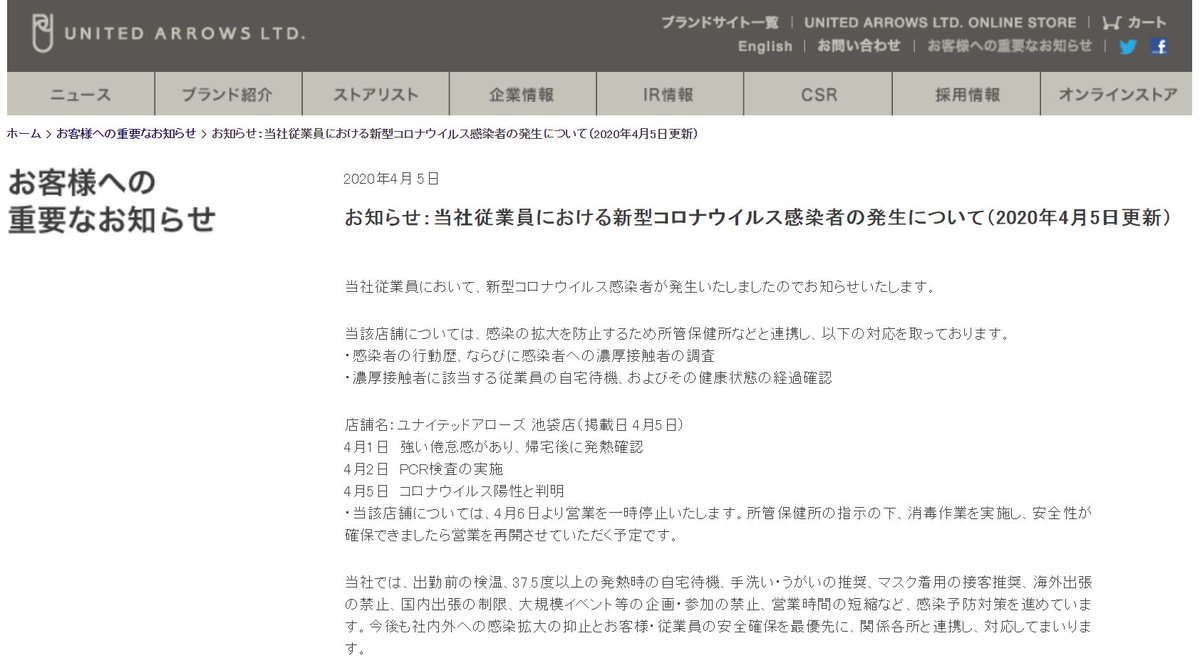Screen dimensions: 1200x663
Task: Open the オンラインストア menu tab
Action: point(1117,95)
